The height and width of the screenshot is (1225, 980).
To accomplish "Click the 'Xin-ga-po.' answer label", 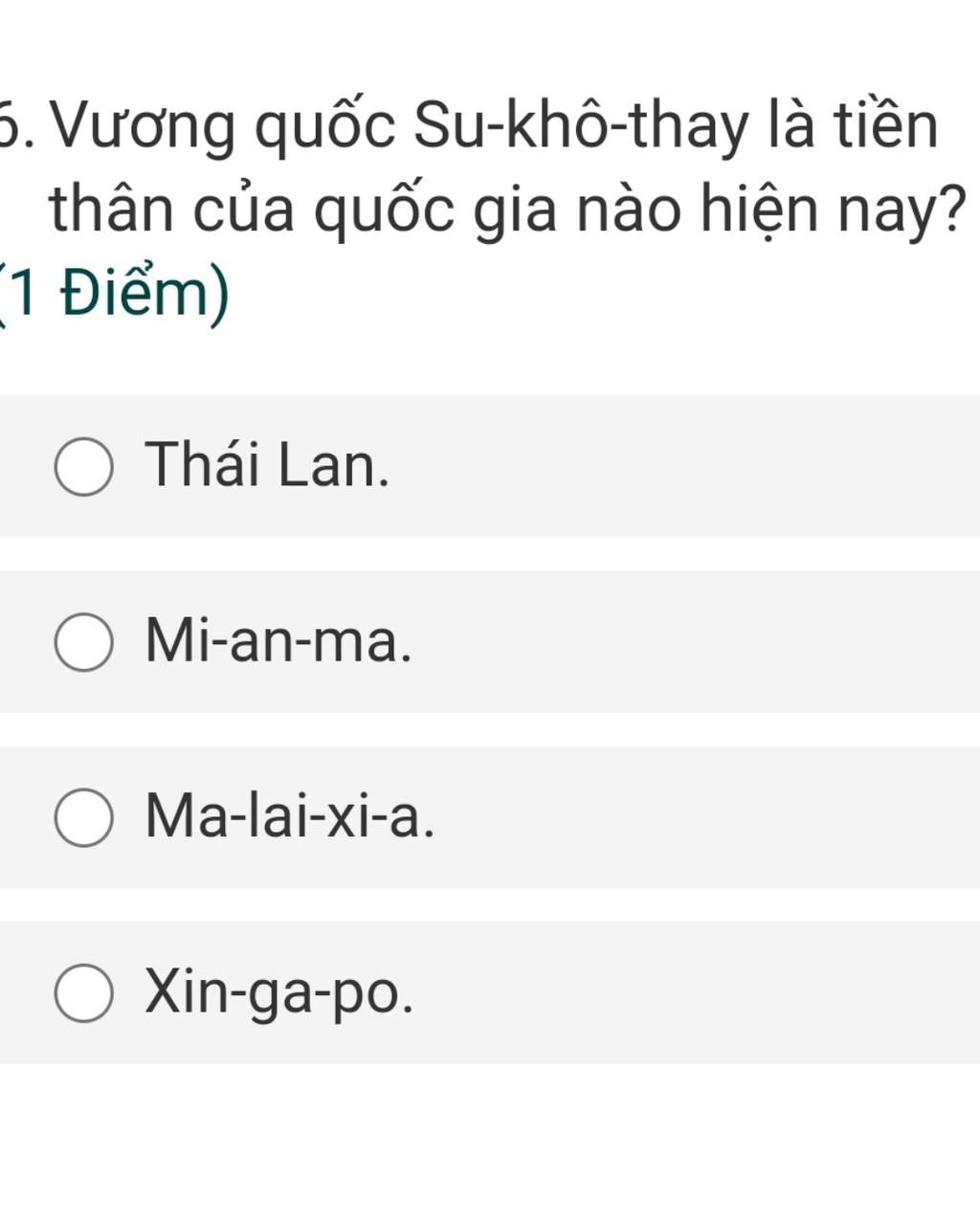I will click(x=280, y=992).
